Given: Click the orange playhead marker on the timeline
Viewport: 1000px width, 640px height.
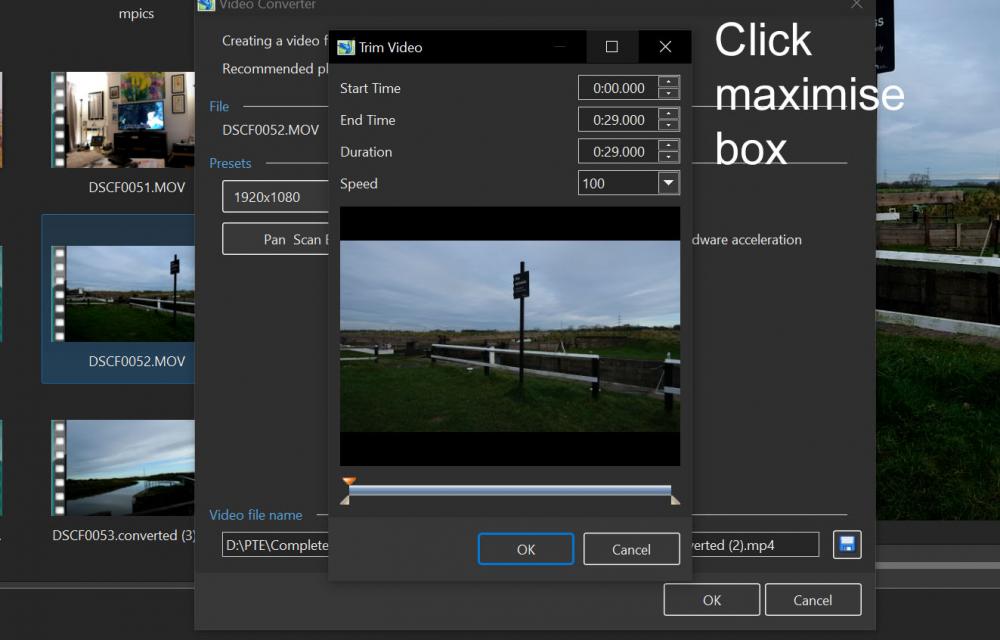Looking at the screenshot, I should [x=349, y=482].
